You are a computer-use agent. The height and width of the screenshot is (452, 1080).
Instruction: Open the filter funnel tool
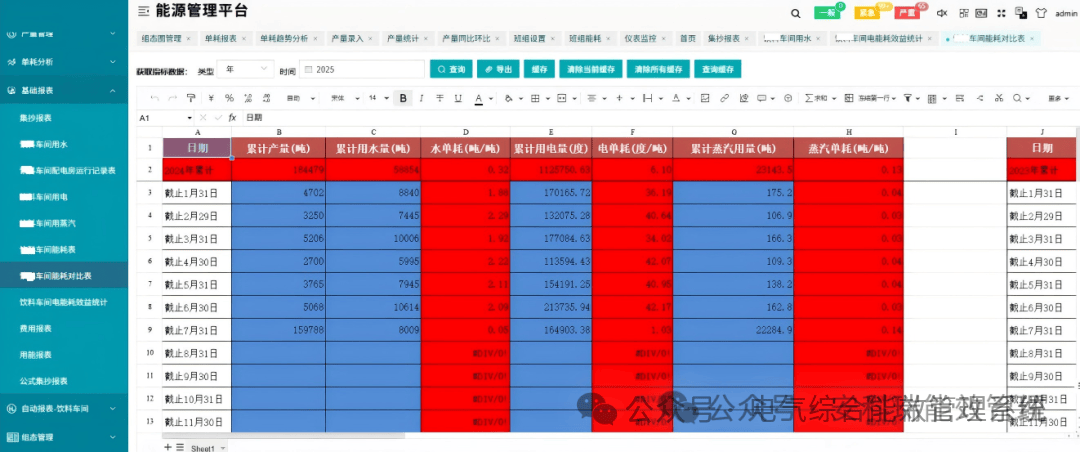908,99
